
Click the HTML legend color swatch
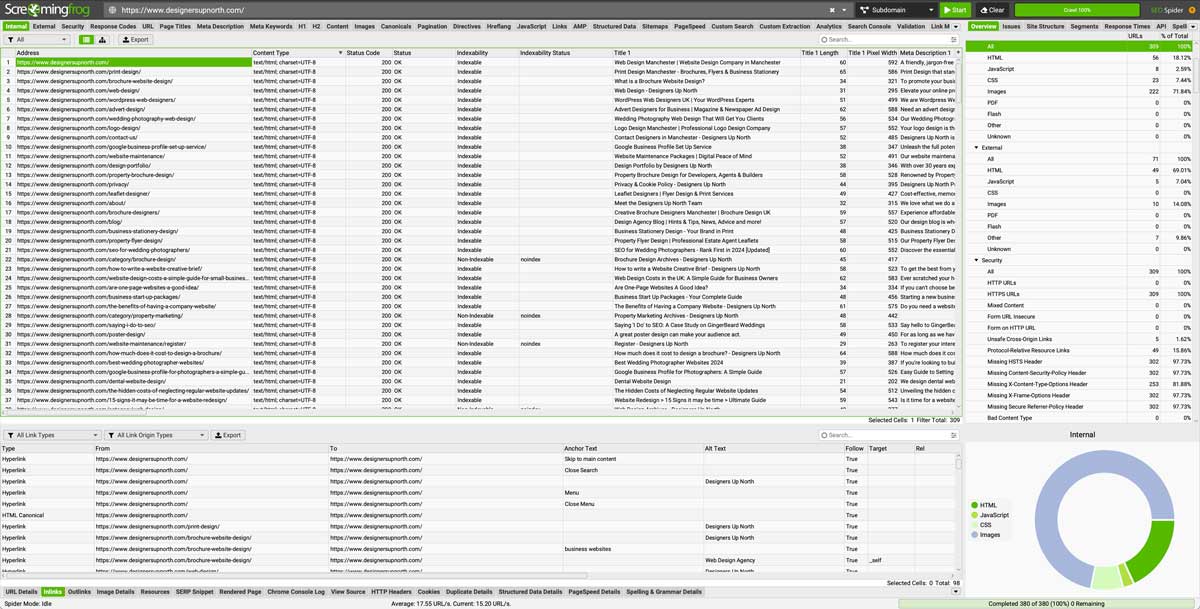pyautogui.click(x=974, y=505)
